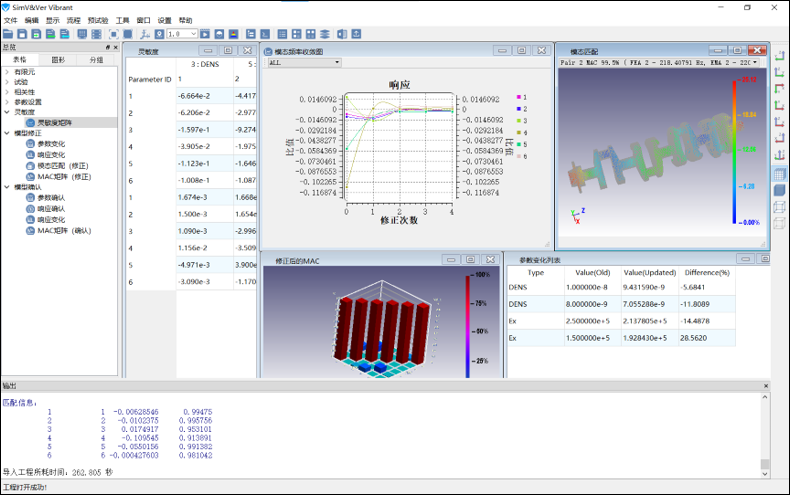Image resolution: width=790 pixels, height=495 pixels.
Task: Toggle the faded outline cube display icon
Action: 779,223
